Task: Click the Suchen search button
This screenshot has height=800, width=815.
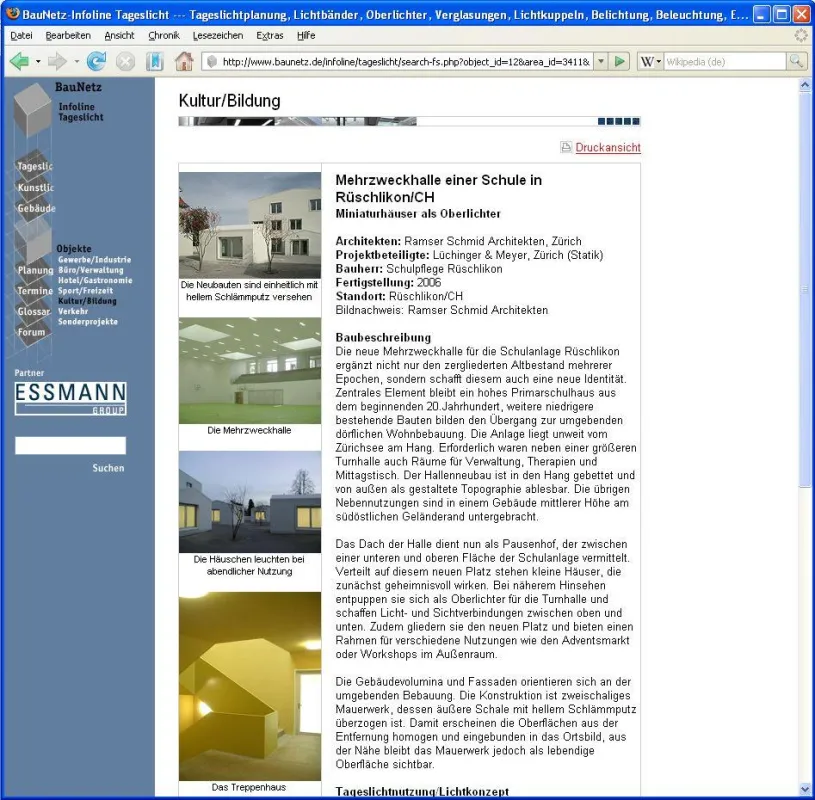Action: pyautogui.click(x=108, y=468)
